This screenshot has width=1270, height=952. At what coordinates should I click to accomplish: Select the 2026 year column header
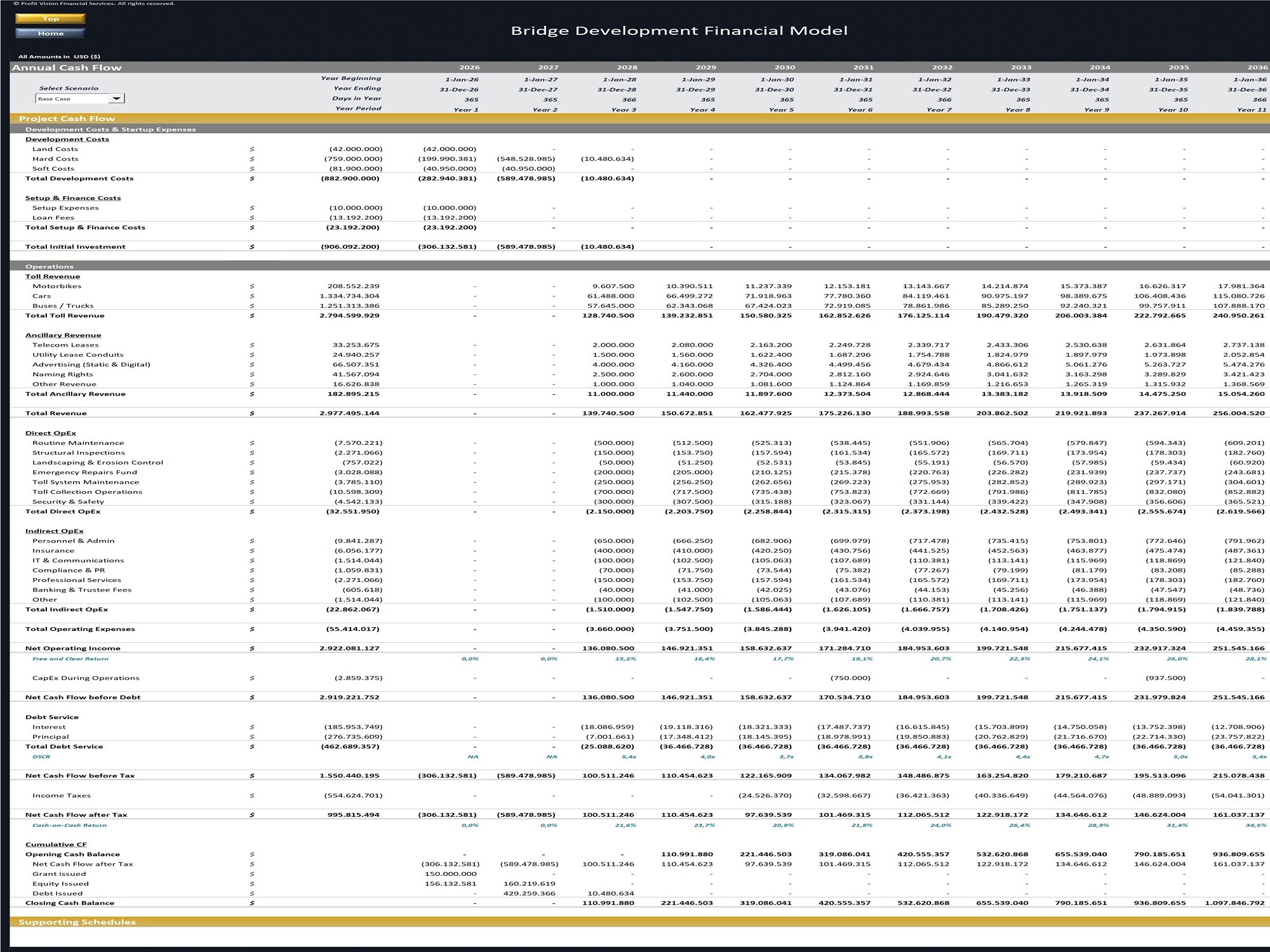tap(469, 67)
